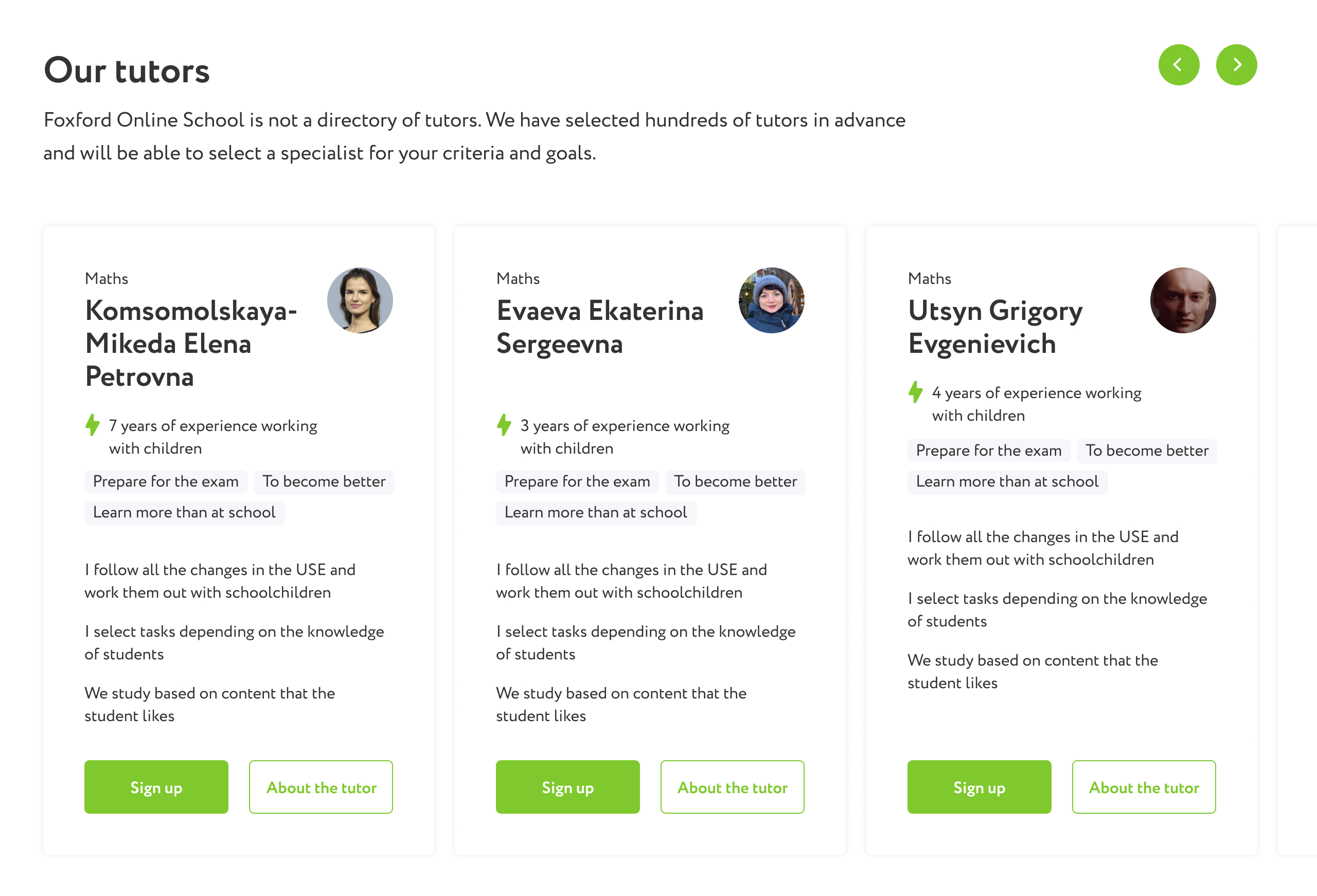Click the next tutors arrow button

1236,65
